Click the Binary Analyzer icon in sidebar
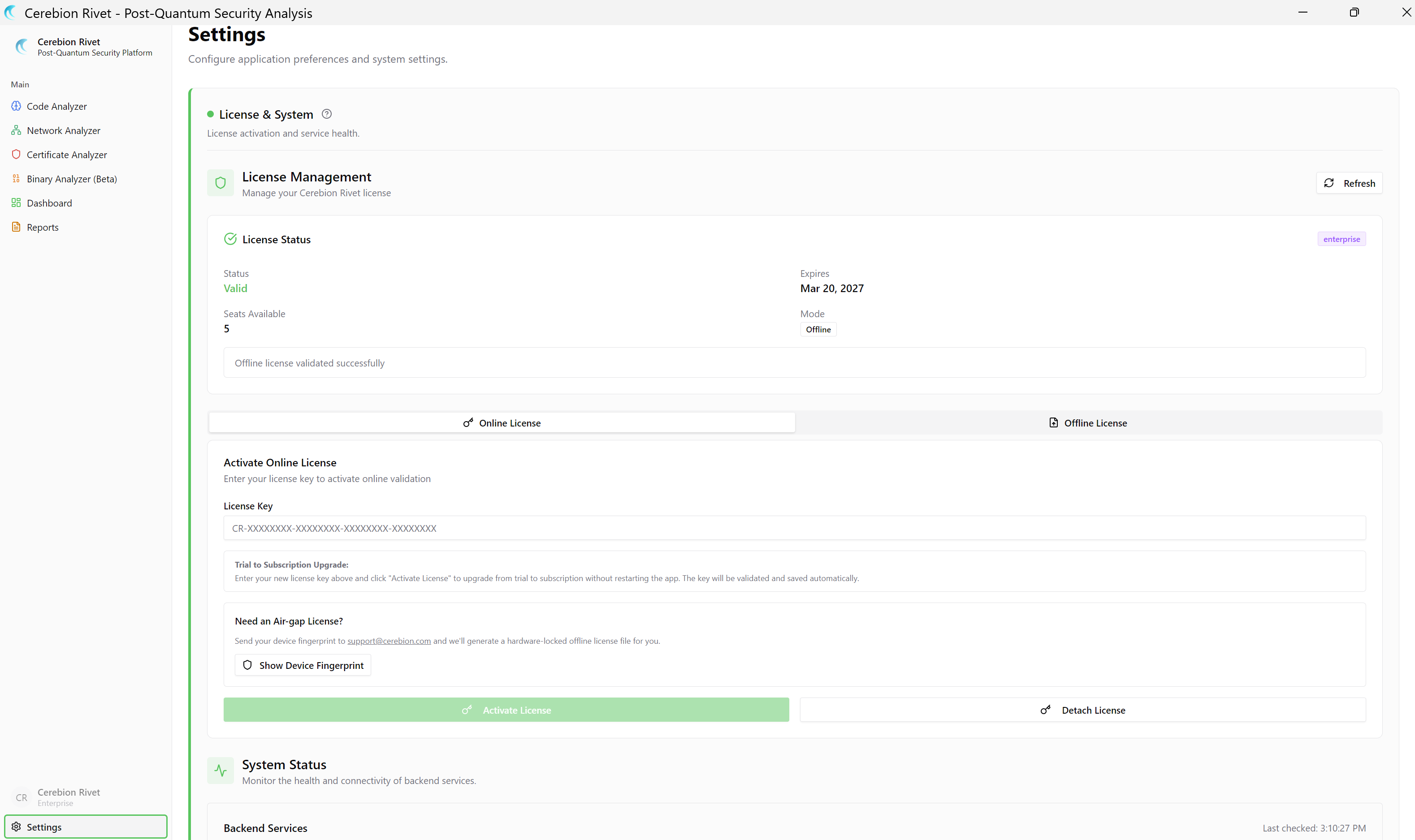This screenshot has height=840, width=1415. coord(16,178)
